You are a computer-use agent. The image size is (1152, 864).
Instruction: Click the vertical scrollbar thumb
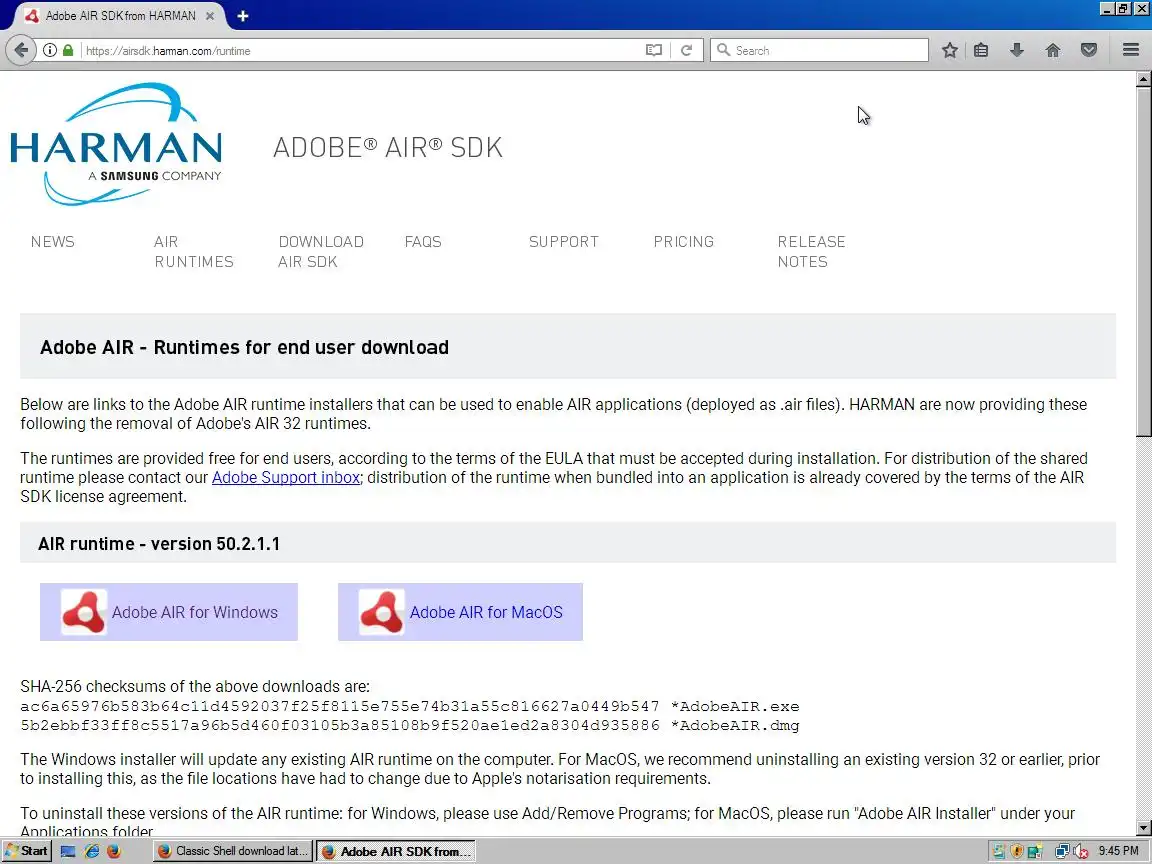(1143, 262)
